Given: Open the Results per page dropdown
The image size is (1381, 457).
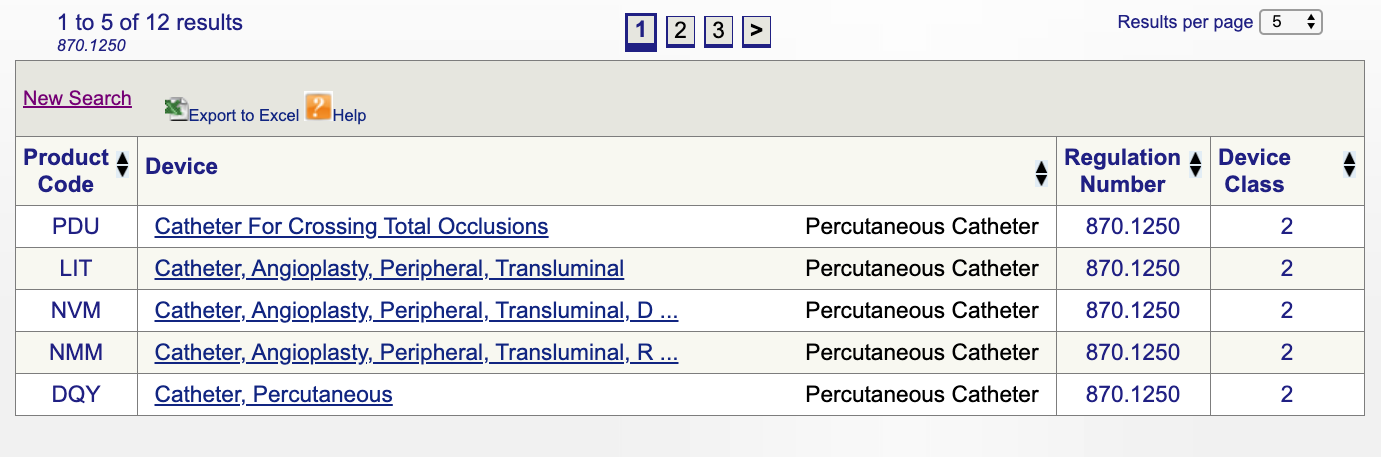Looking at the screenshot, I should pyautogui.click(x=1291, y=22).
